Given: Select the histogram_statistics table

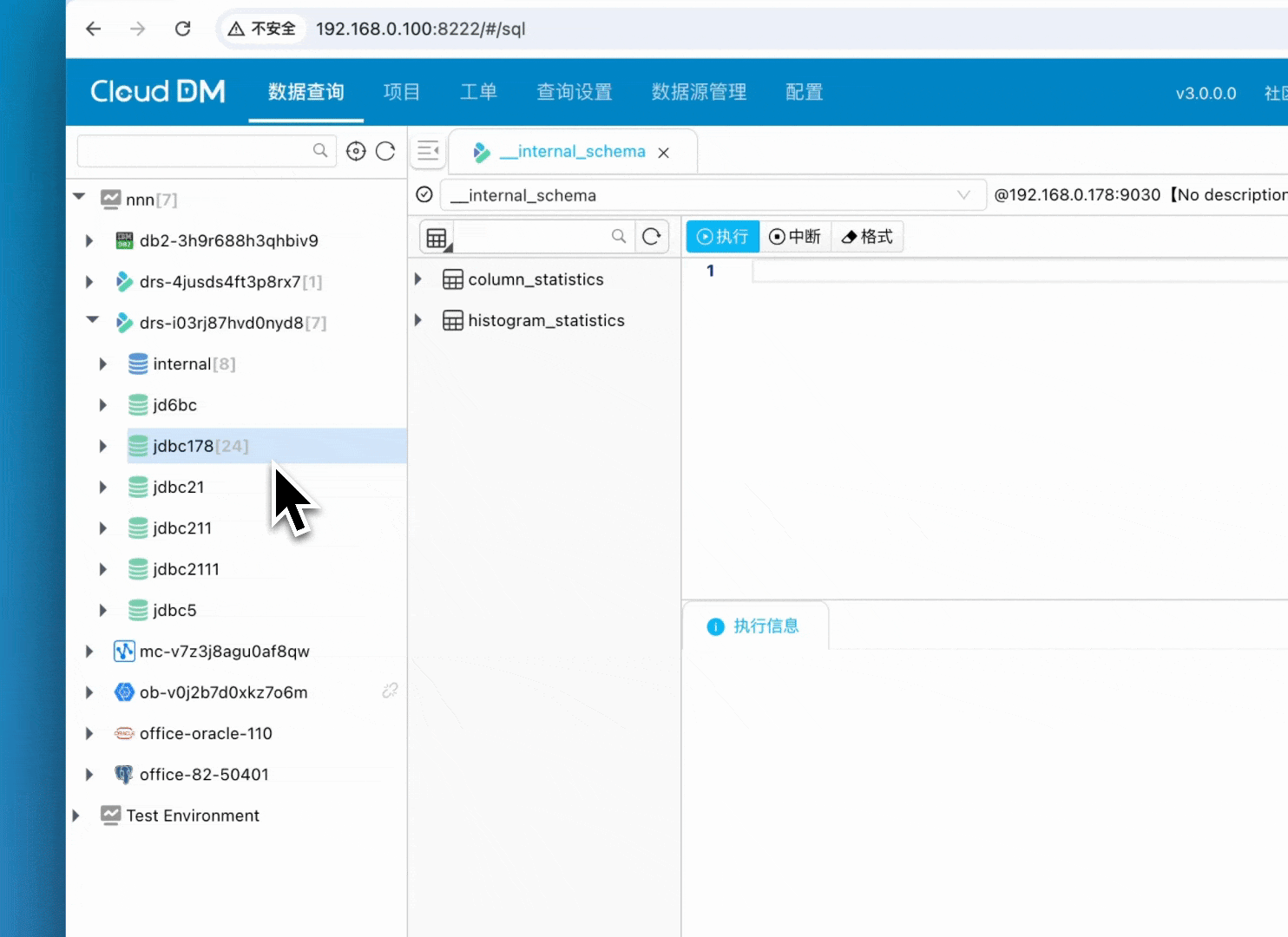Looking at the screenshot, I should click(546, 320).
